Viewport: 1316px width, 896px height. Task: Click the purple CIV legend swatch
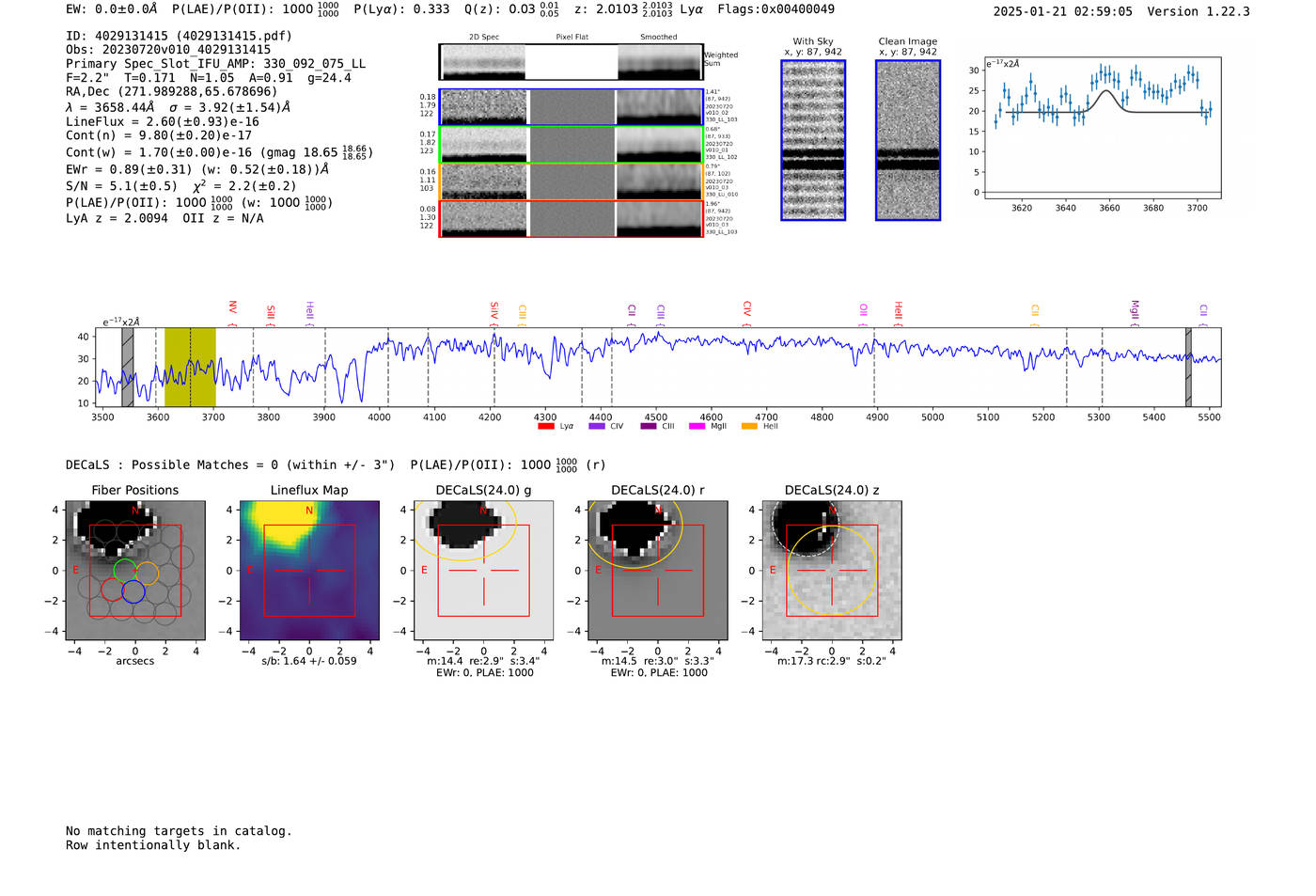[596, 426]
